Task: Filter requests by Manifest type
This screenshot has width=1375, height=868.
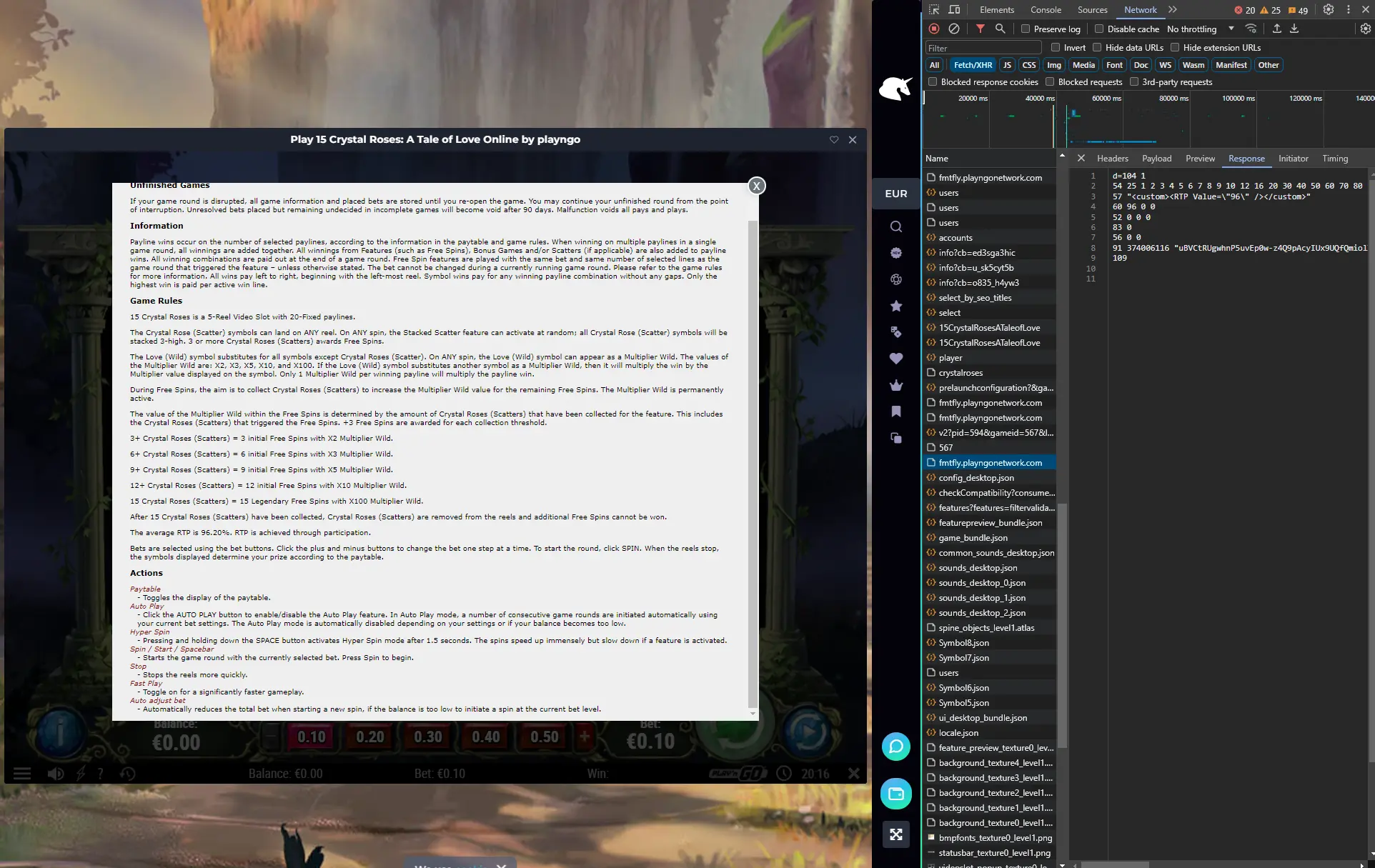Action: 1231,65
